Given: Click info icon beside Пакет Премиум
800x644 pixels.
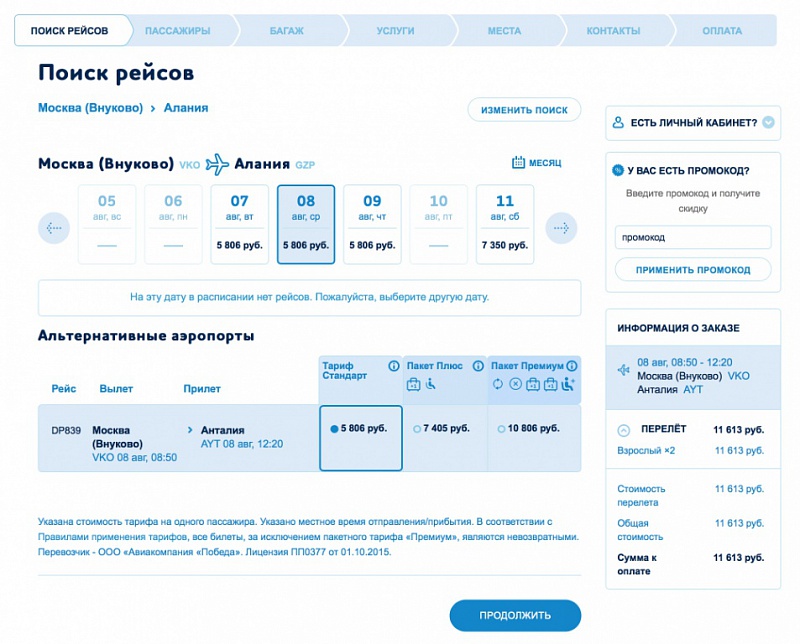Looking at the screenshot, I should (x=572, y=366).
